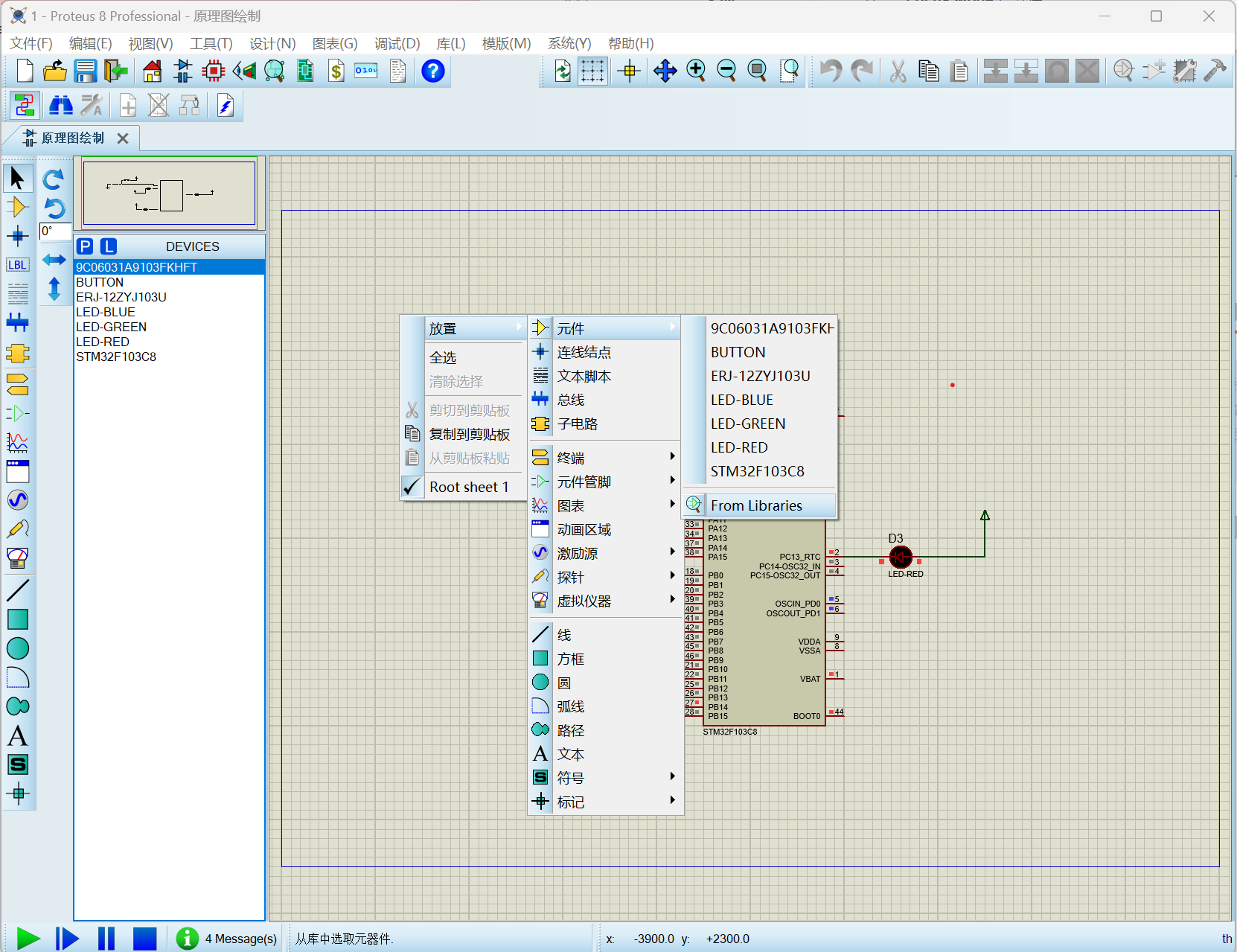Expand the 标记 (Marker) submenu

(x=604, y=802)
